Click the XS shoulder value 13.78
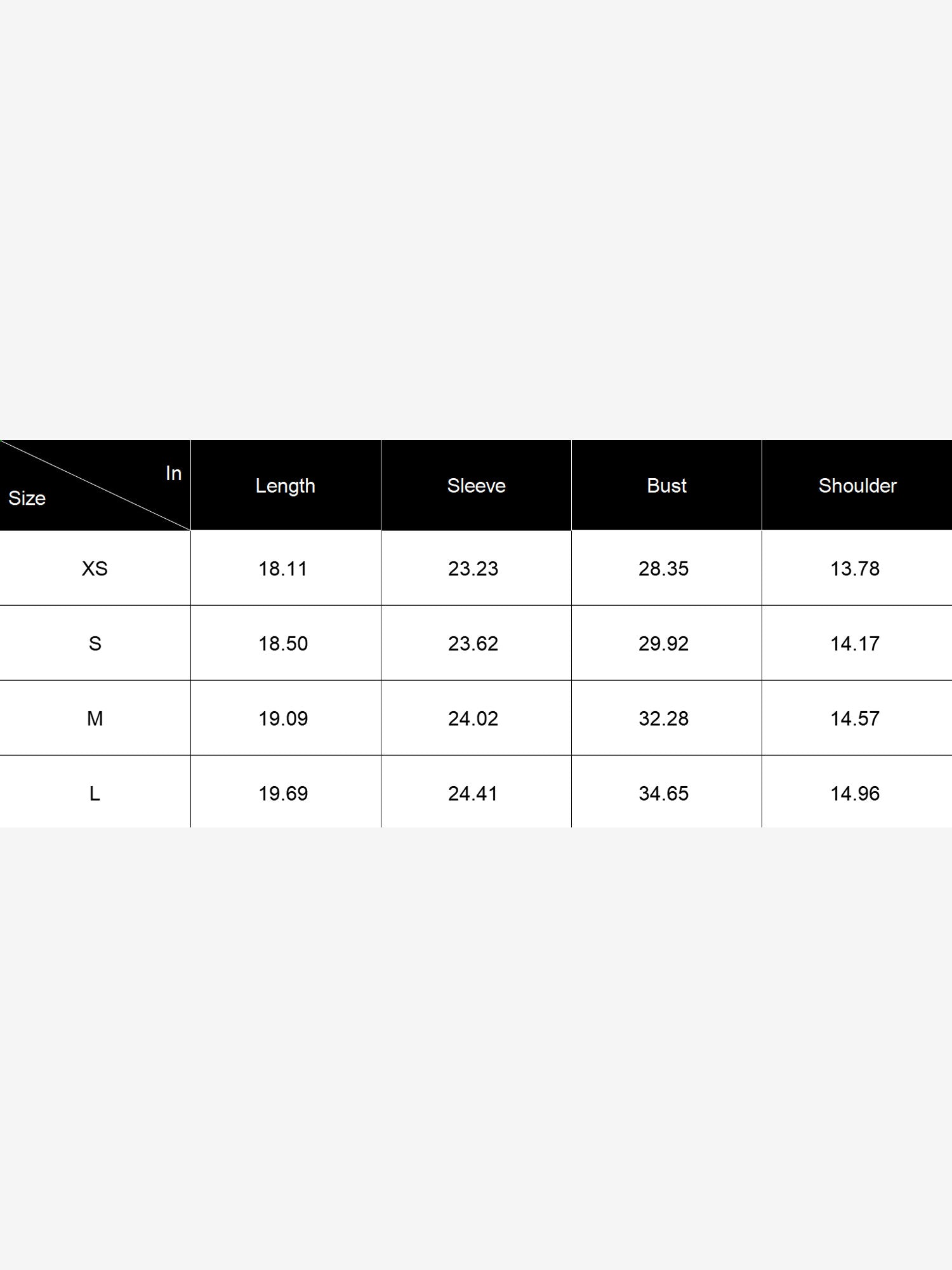952x1270 pixels. (855, 568)
